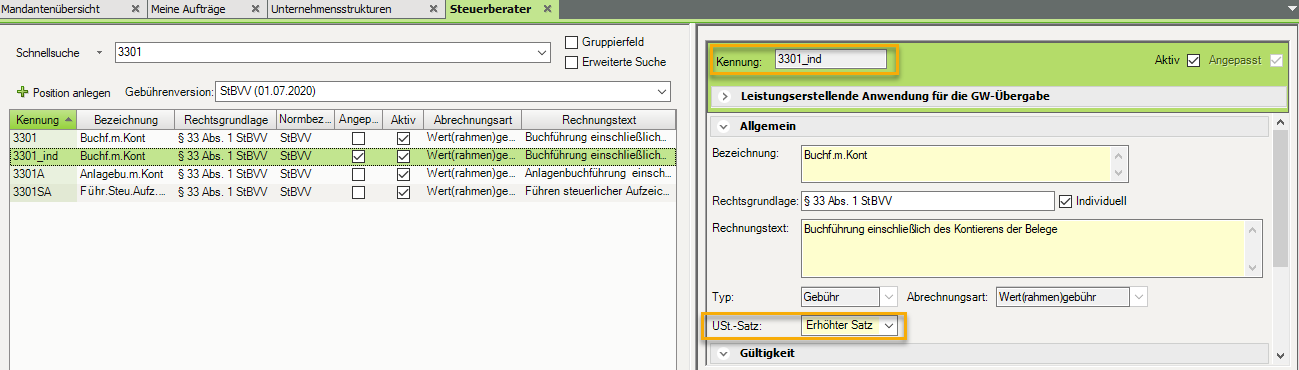Screen dimensions: 1299x370
Task: Collapse the Gültigkeit section
Action: click(x=724, y=353)
